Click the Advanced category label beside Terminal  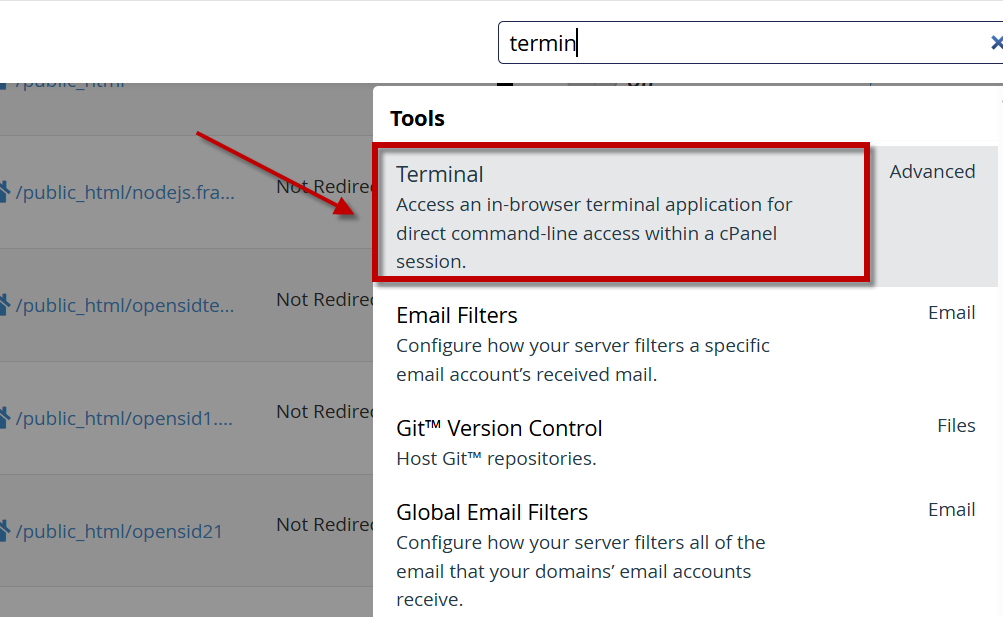point(932,172)
